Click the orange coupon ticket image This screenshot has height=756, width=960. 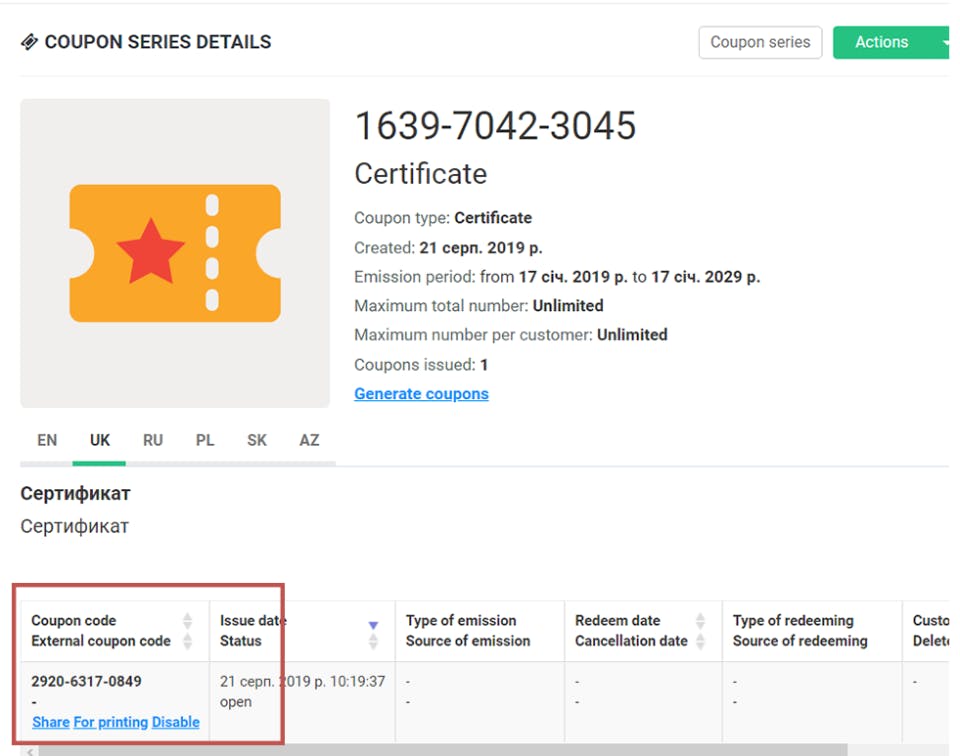coord(175,253)
